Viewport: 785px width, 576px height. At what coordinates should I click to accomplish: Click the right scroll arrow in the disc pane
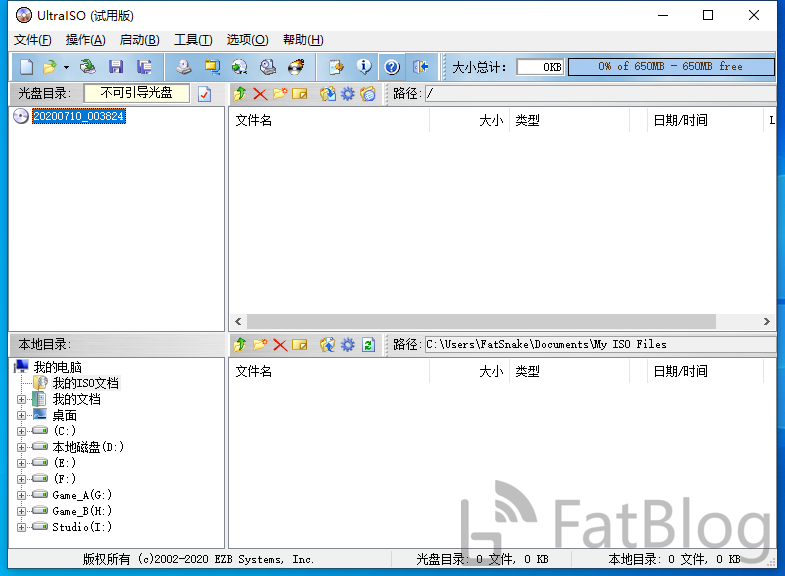point(766,321)
